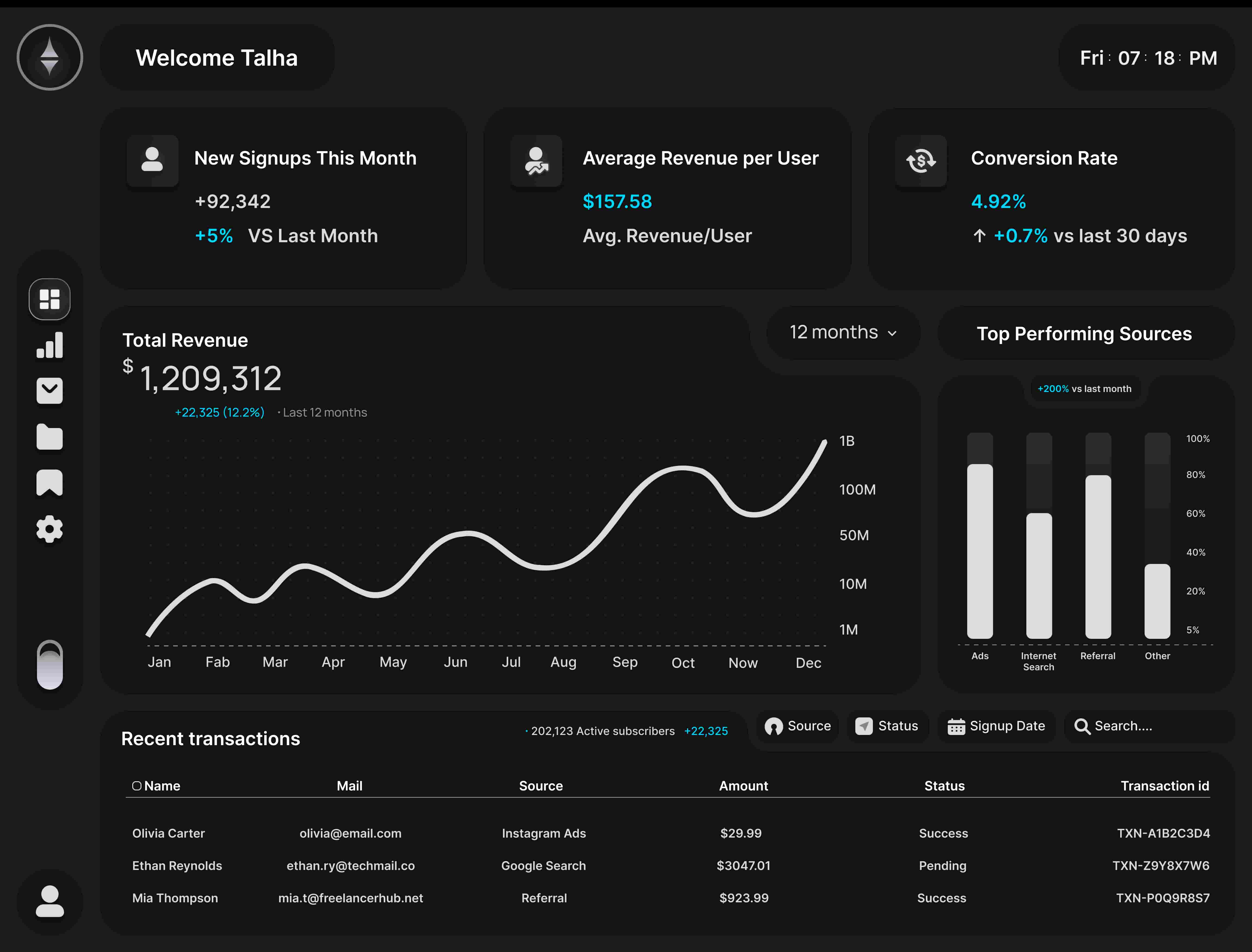Click transaction id TXN-P0Q9R8S7
Viewport: 1252px width, 952px height.
click(1163, 898)
